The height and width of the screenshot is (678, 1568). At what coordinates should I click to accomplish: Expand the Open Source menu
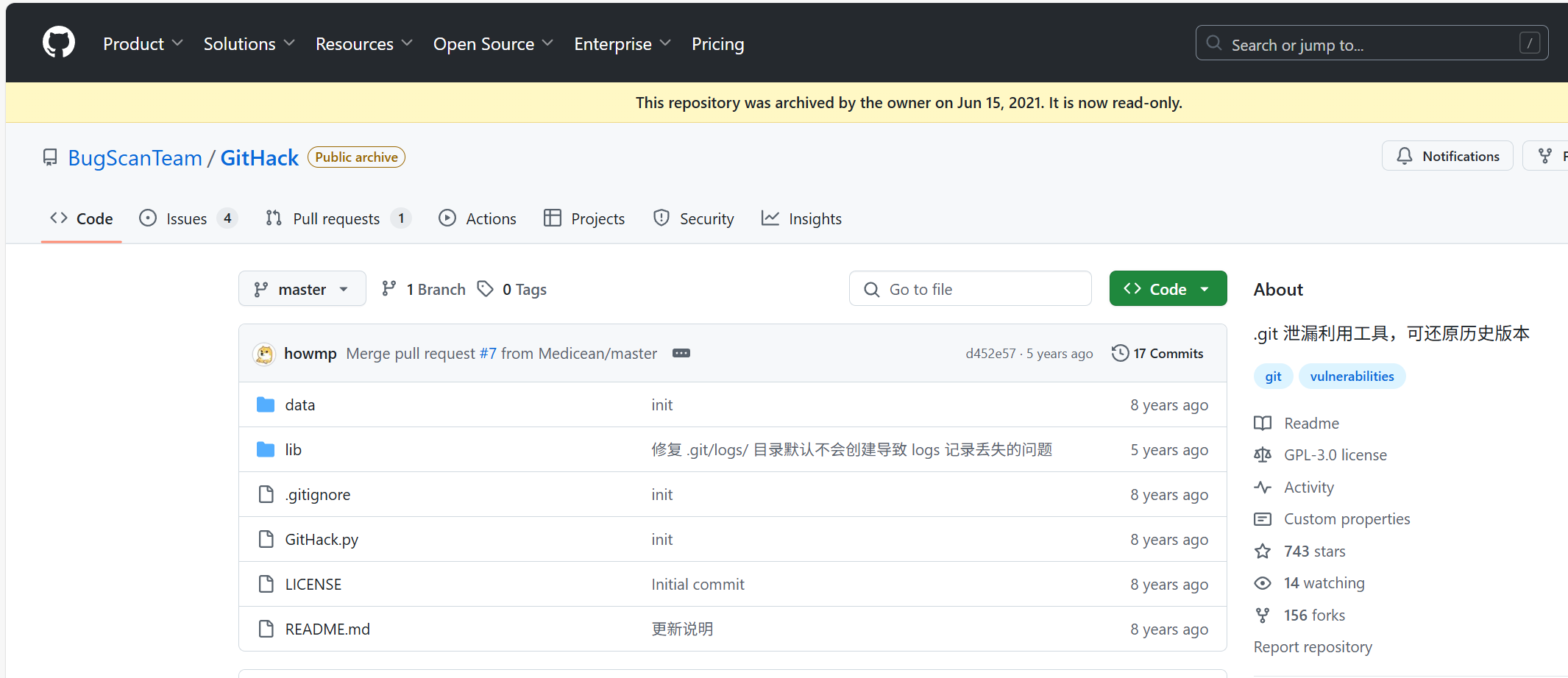pos(493,44)
